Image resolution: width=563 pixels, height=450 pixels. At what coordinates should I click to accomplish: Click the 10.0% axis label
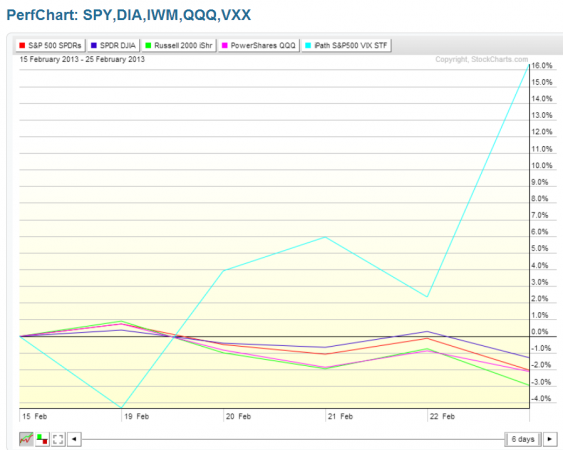[x=542, y=166]
